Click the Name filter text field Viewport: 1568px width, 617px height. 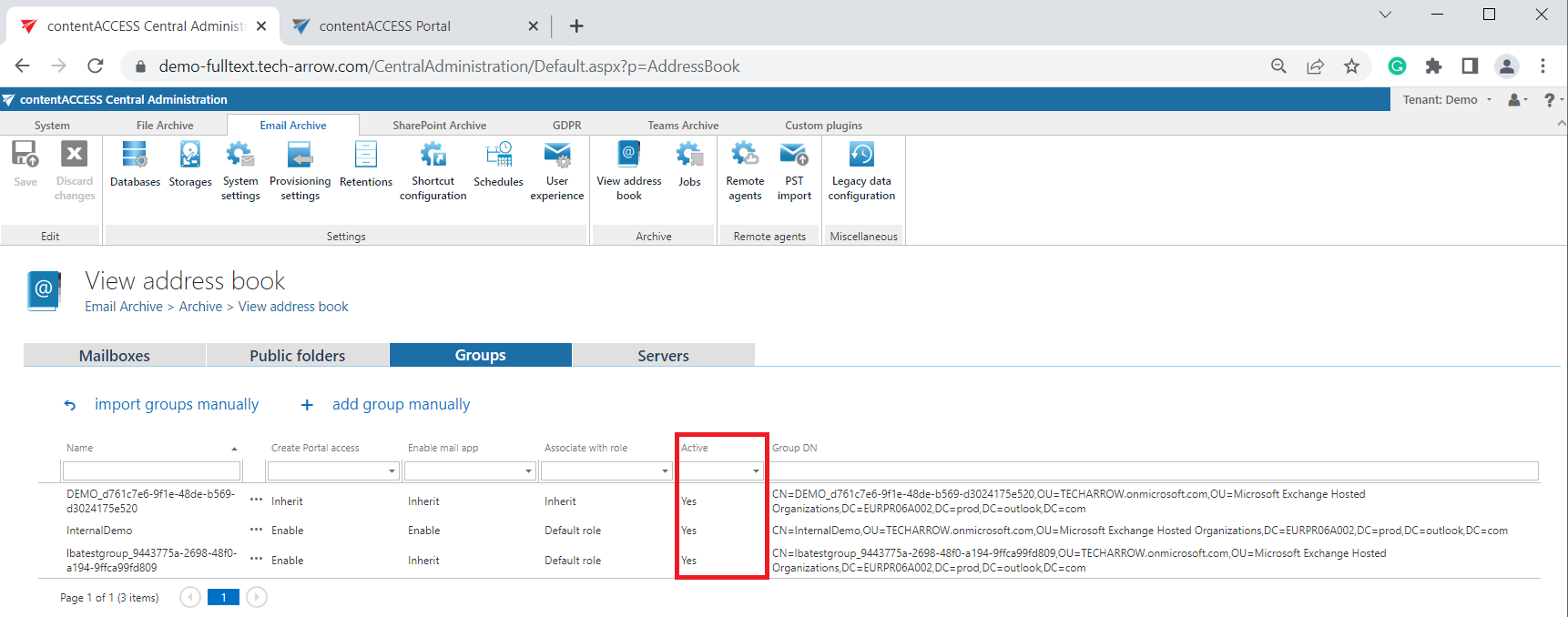click(x=151, y=471)
